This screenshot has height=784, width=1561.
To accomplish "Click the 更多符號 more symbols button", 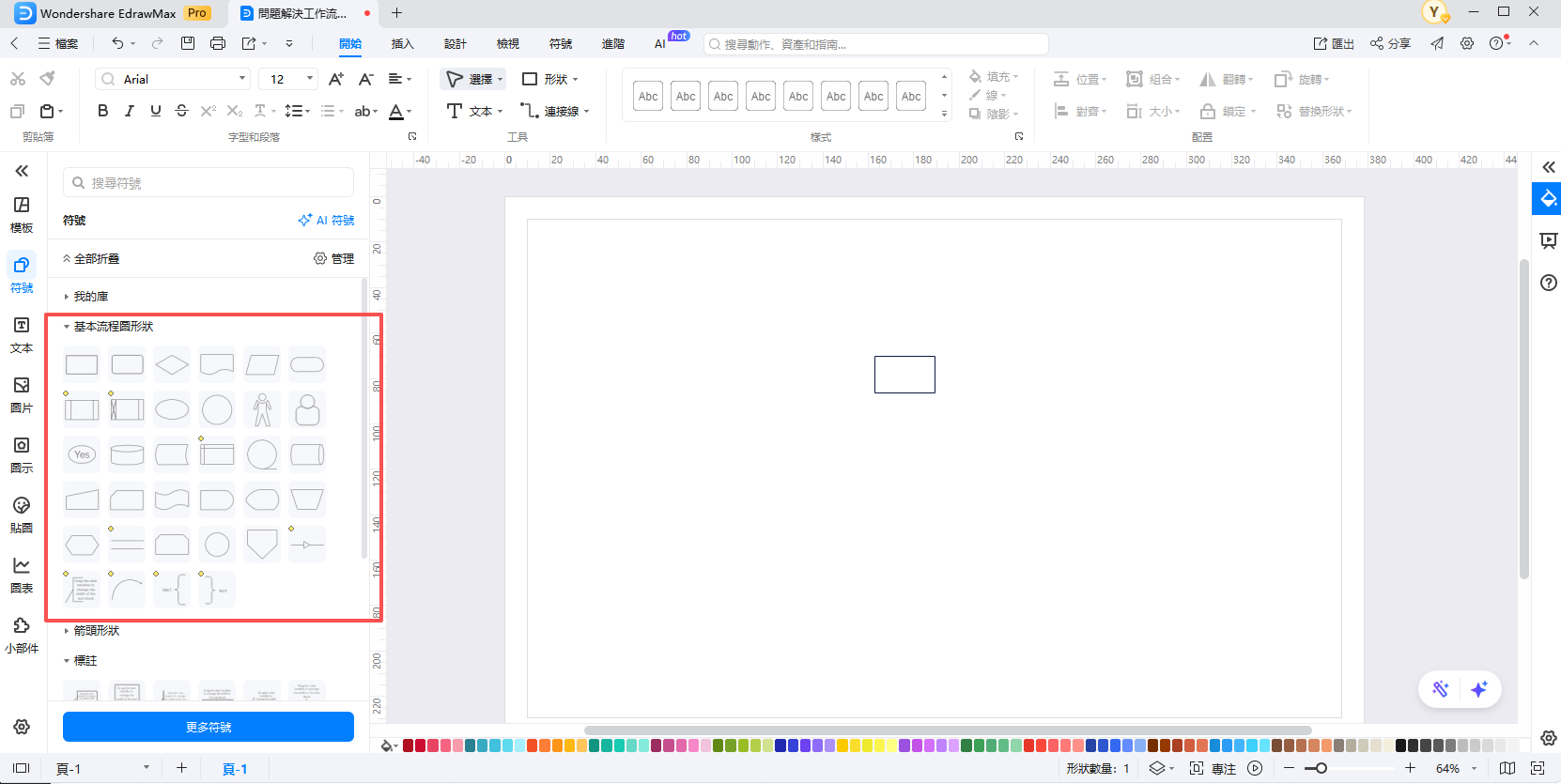I will click(208, 727).
